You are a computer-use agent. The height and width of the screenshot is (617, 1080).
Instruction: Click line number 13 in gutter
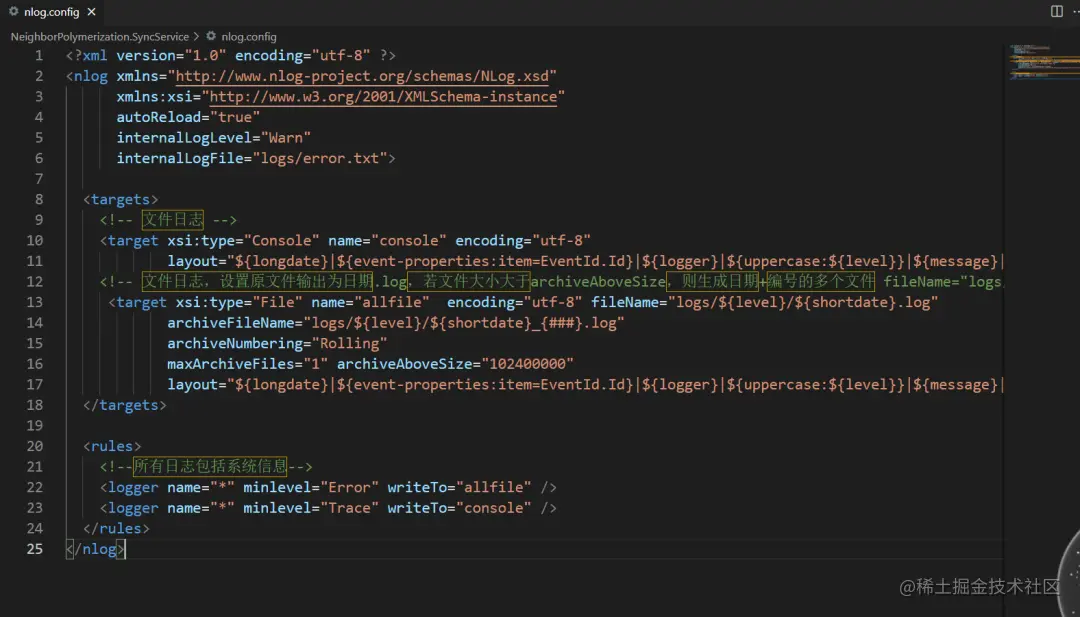35,302
